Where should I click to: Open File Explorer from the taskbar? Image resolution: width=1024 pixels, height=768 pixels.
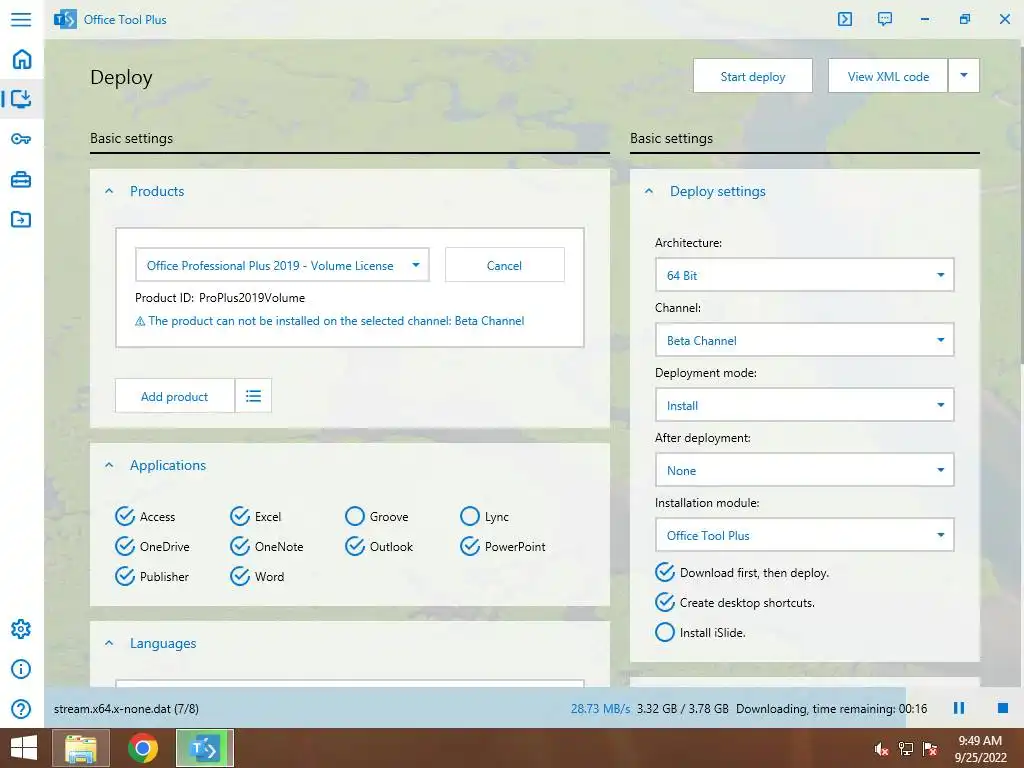(x=81, y=748)
